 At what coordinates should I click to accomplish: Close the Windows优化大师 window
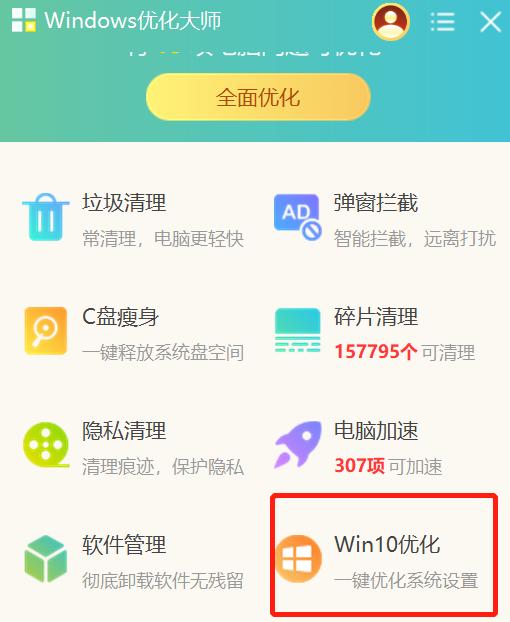(491, 22)
